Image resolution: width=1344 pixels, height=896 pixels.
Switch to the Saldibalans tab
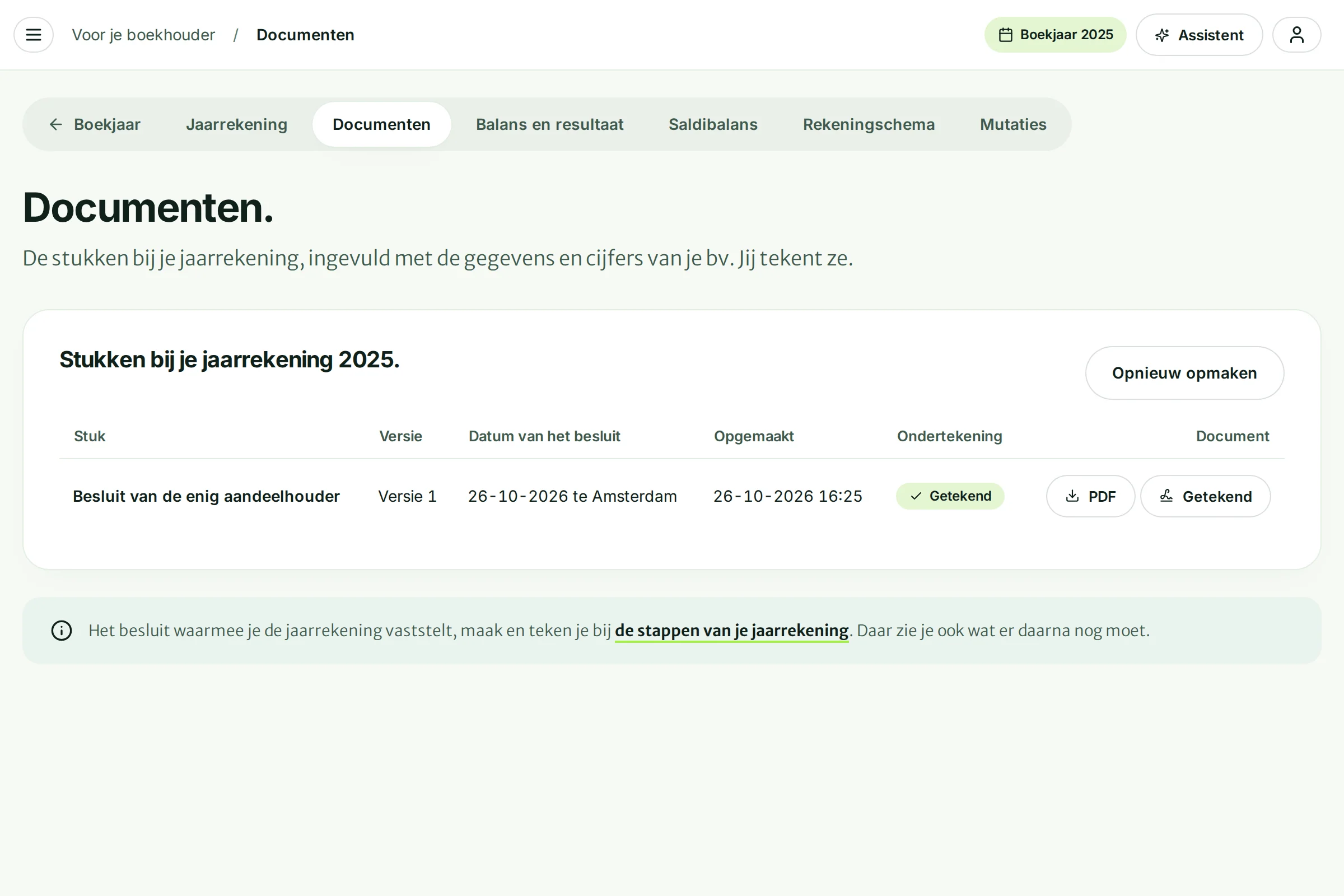(713, 124)
